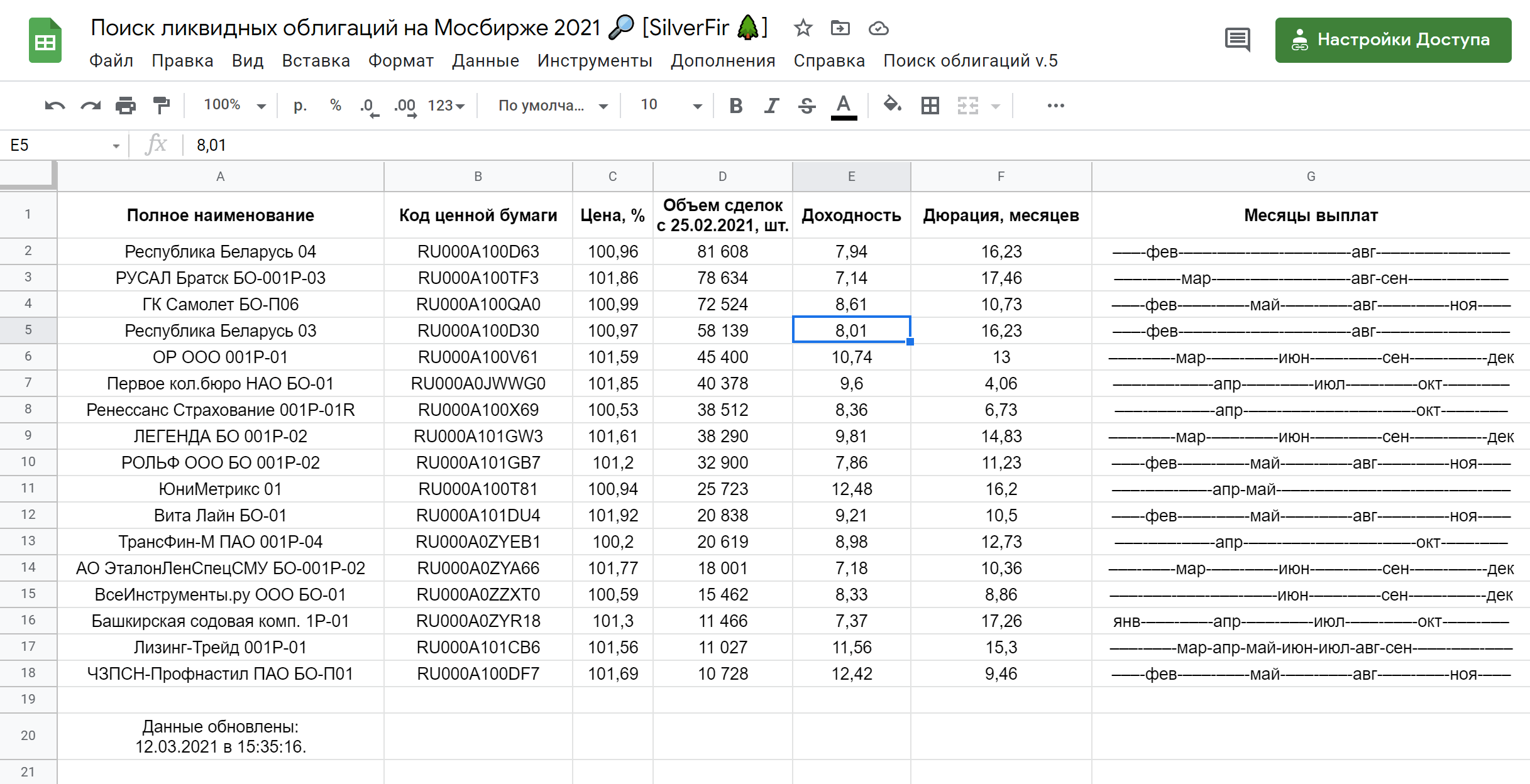This screenshot has width=1530, height=784.
Task: Expand the name box dropdown arrow
Action: (x=116, y=146)
